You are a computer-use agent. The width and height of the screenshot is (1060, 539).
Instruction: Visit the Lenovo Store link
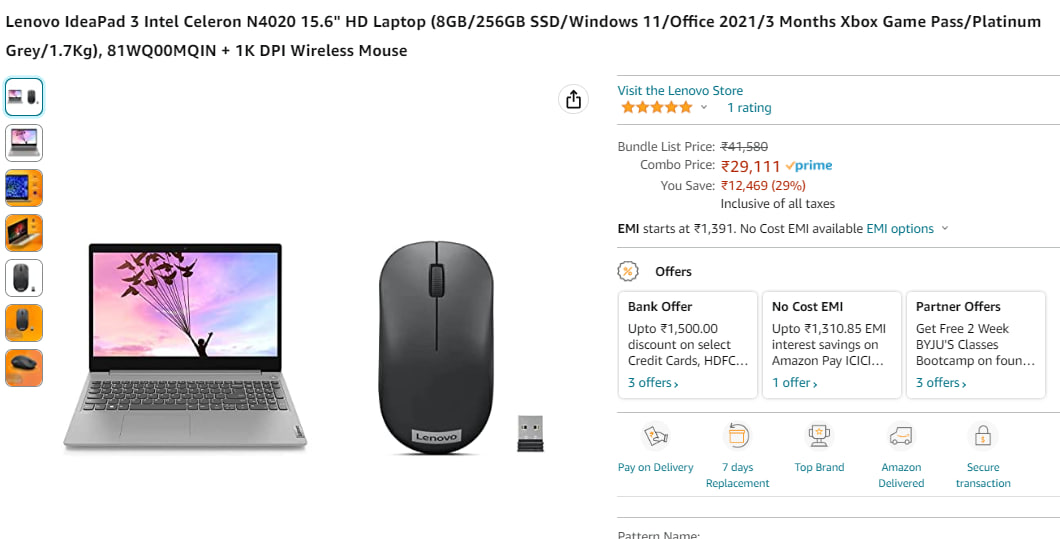pos(680,91)
